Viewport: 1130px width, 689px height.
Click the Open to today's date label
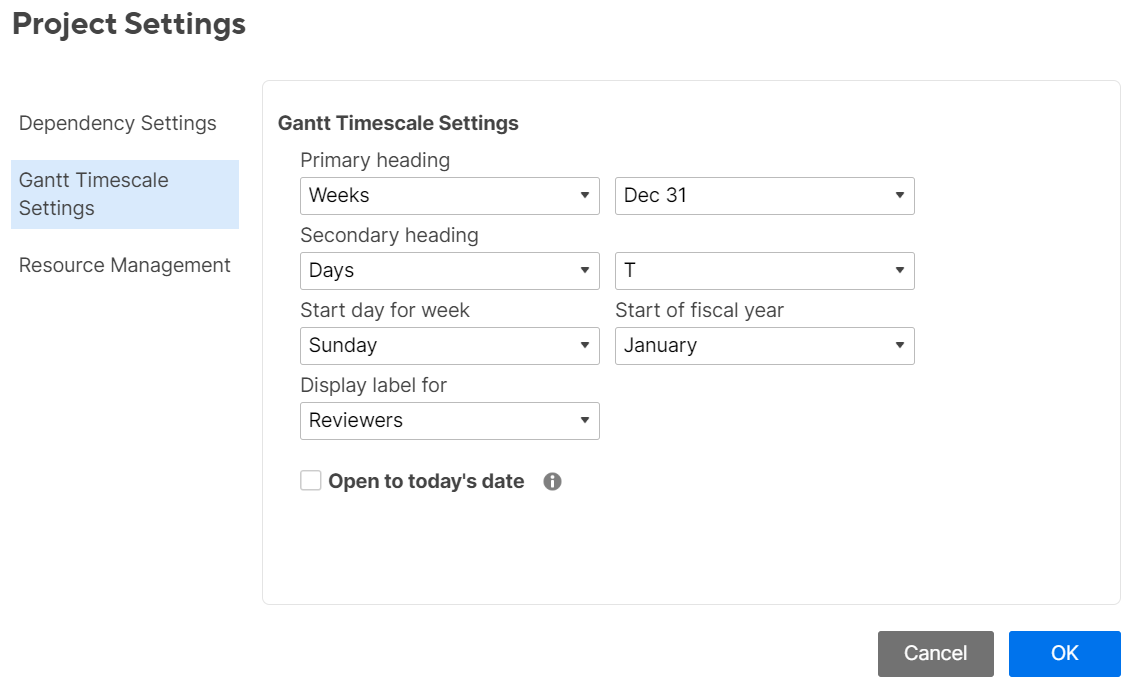pyautogui.click(x=426, y=482)
